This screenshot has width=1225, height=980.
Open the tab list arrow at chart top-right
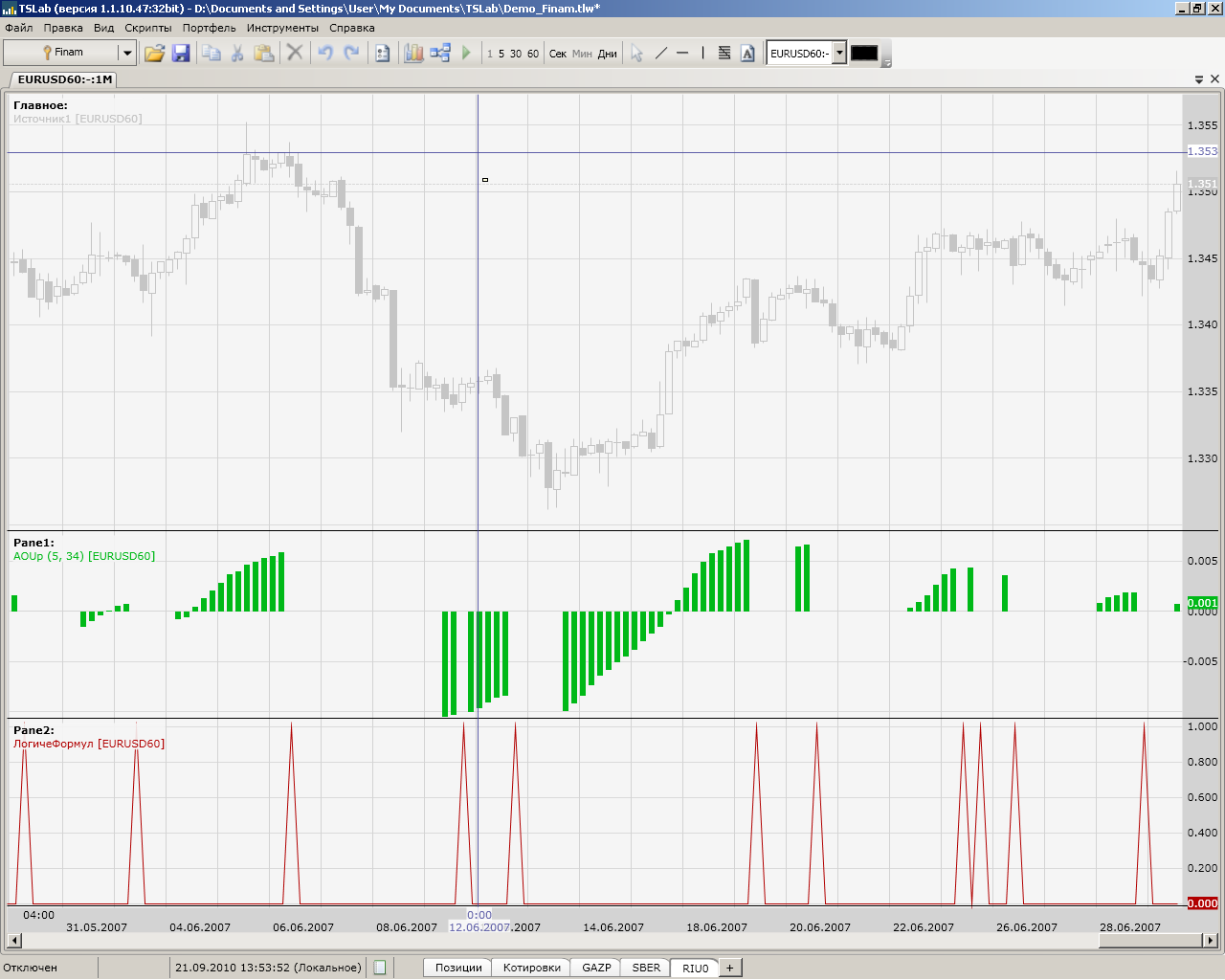1199,79
